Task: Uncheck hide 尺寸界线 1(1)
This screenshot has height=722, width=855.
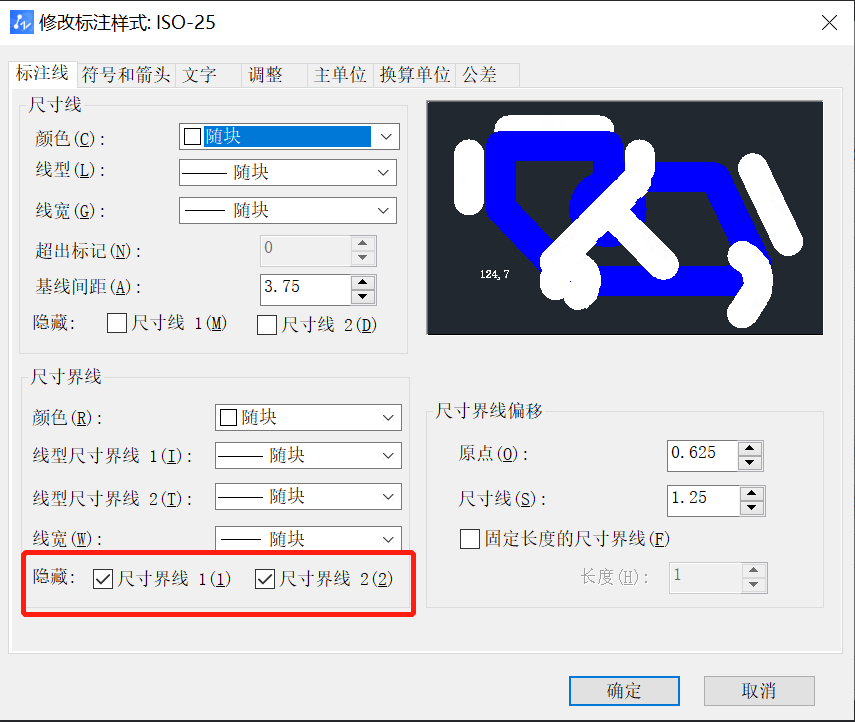Action: pos(103,579)
